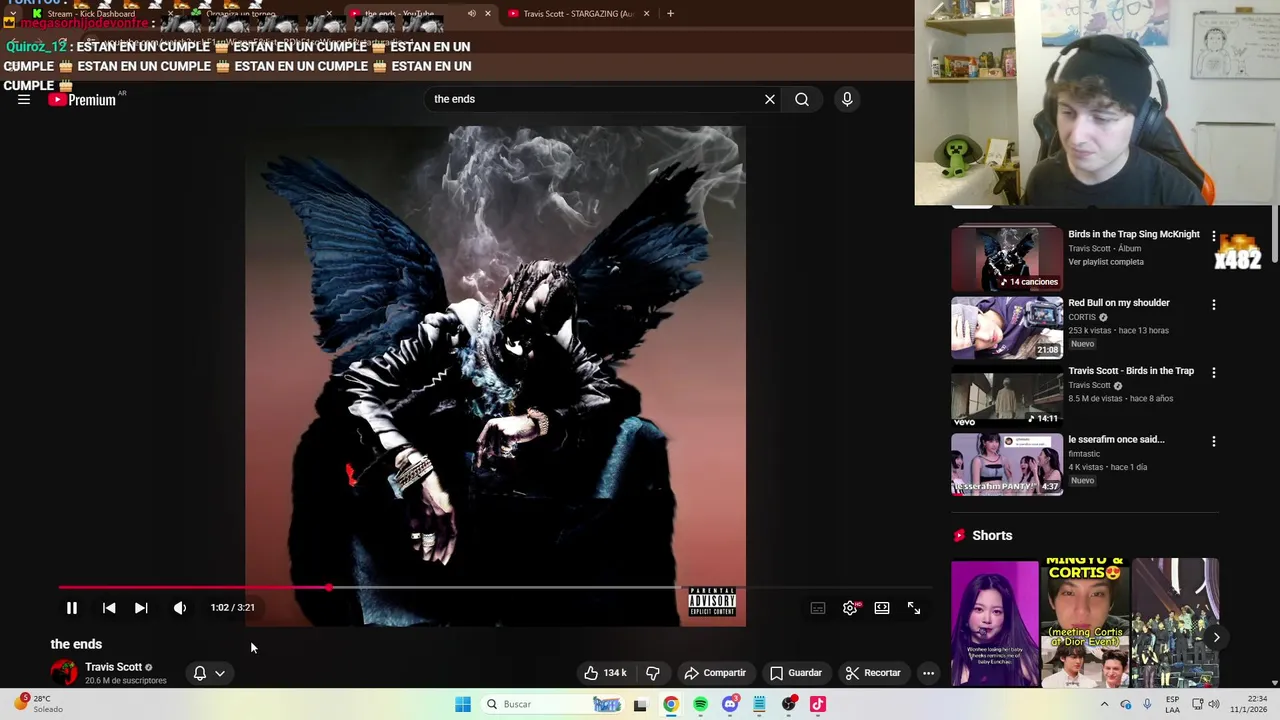Image resolution: width=1280 pixels, height=720 pixels.
Task: Open options for Birds in the Trap Sing McKnight
Action: pos(1214,236)
